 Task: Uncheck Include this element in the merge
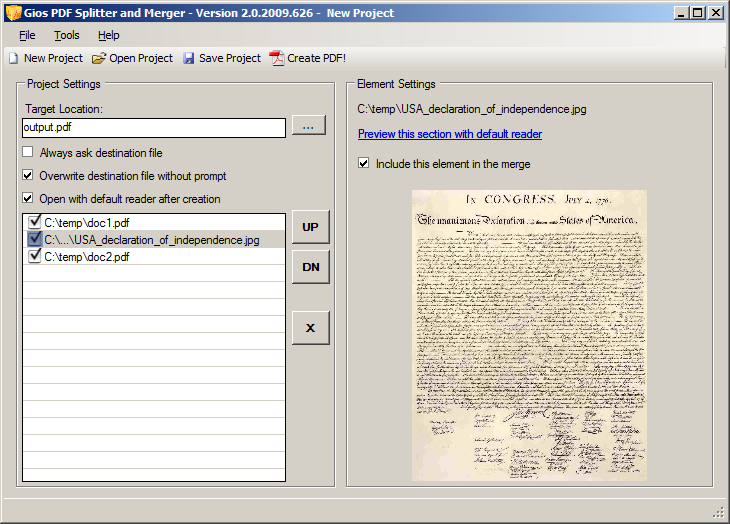click(x=364, y=163)
